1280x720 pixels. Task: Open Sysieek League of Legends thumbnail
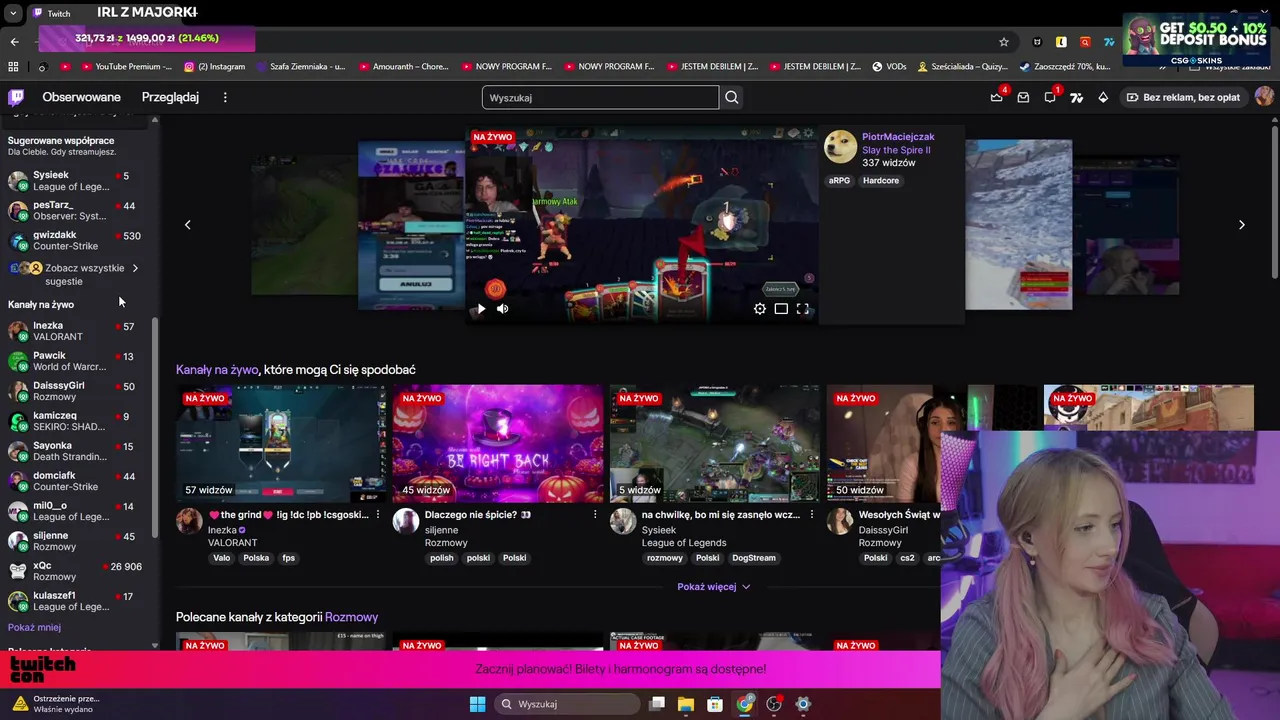pyautogui.click(x=715, y=443)
